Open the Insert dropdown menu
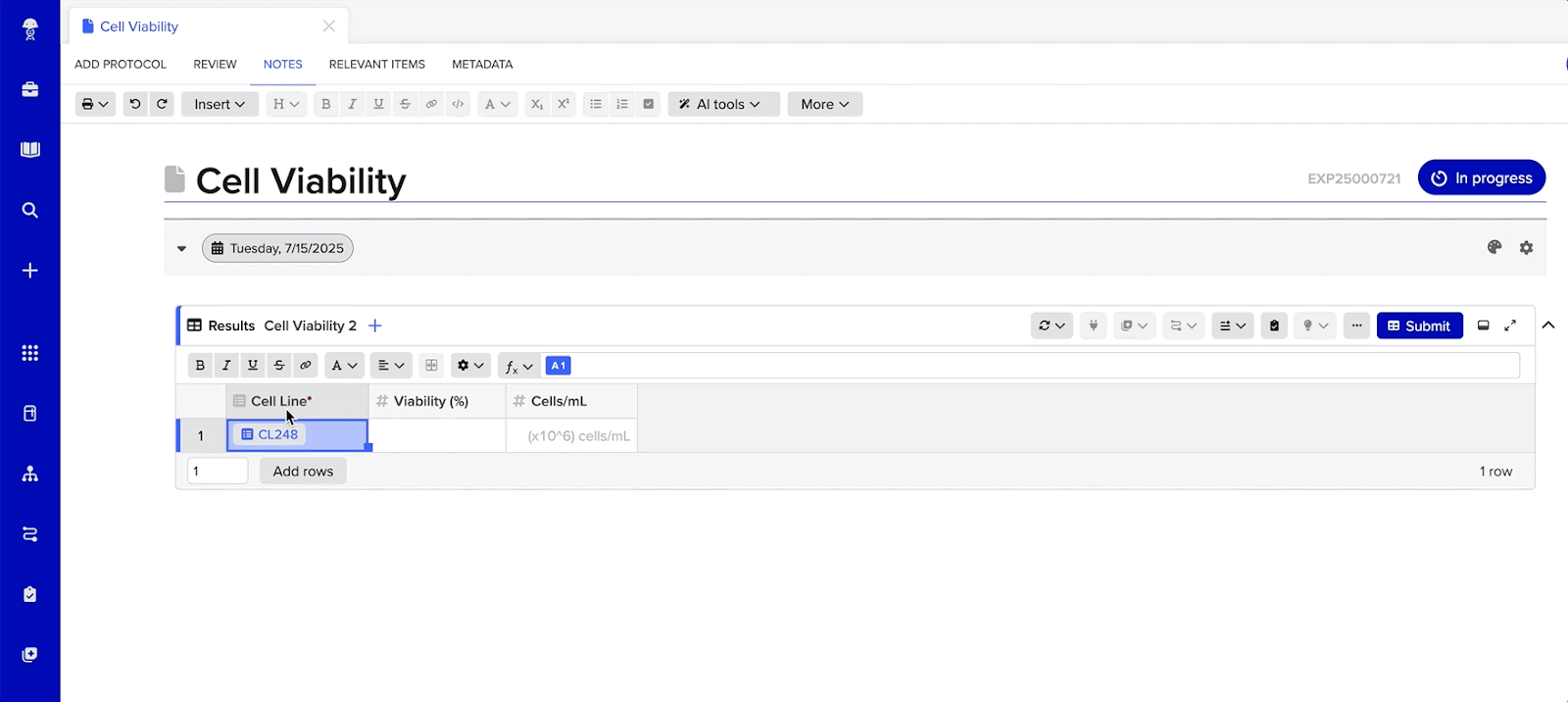Screen dimensions: 1568x702 pyautogui.click(x=220, y=104)
